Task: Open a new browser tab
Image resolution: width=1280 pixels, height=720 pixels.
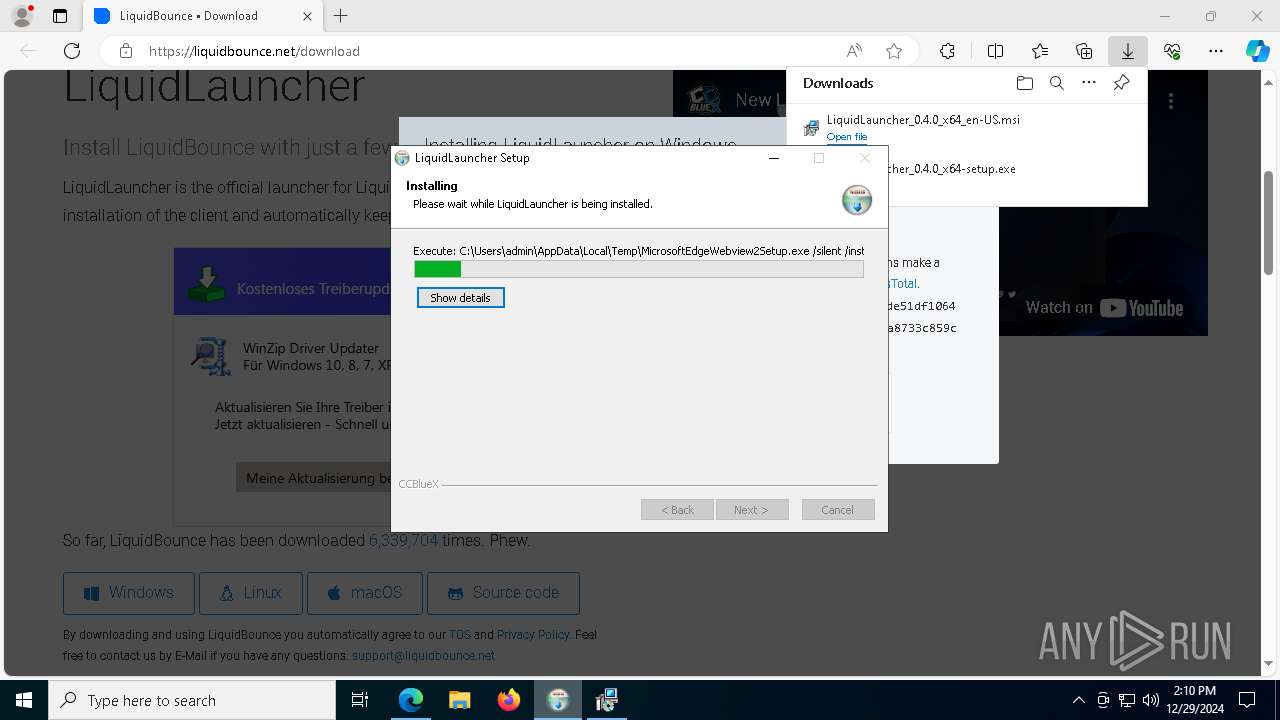Action: pyautogui.click(x=341, y=16)
